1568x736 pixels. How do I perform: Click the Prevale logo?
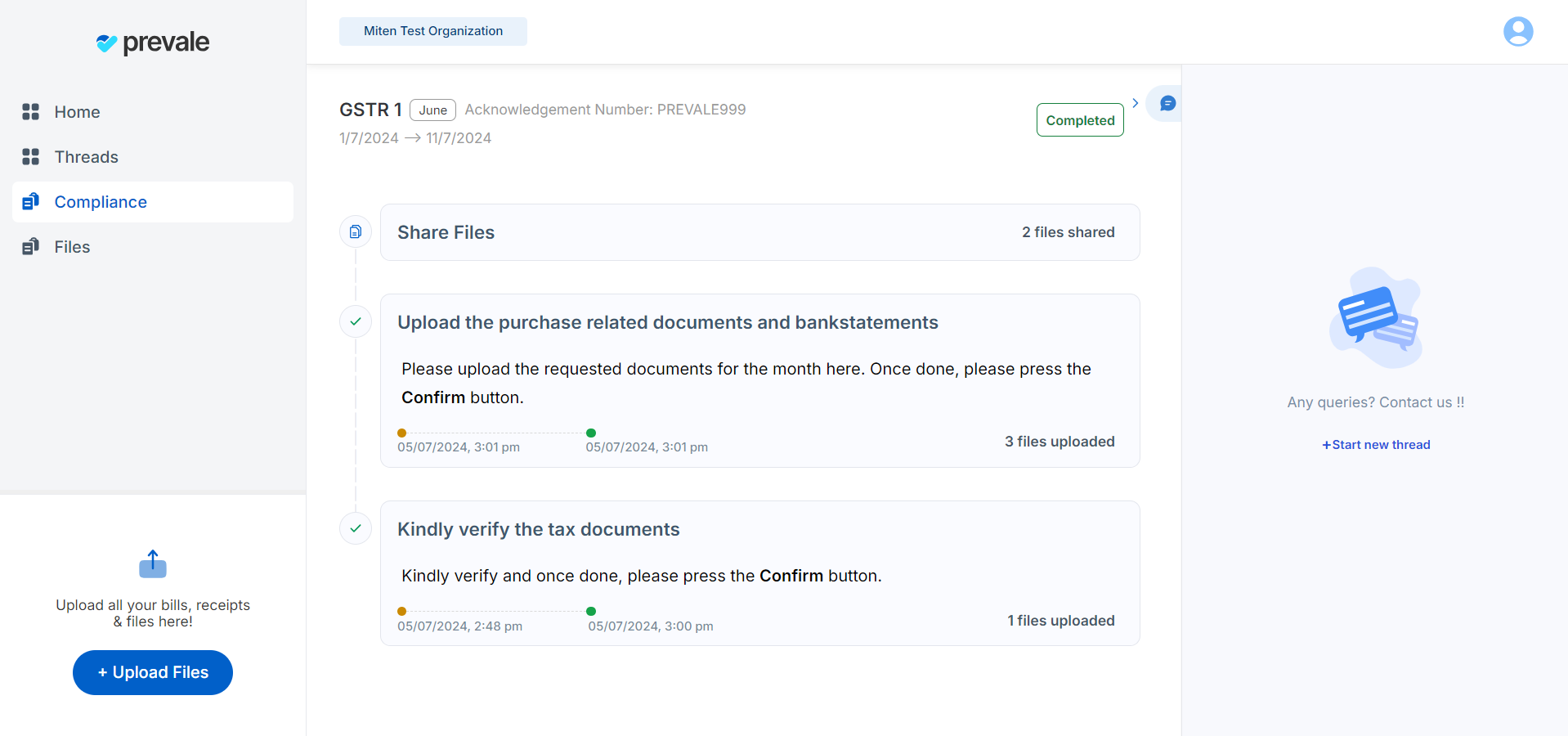[x=153, y=43]
